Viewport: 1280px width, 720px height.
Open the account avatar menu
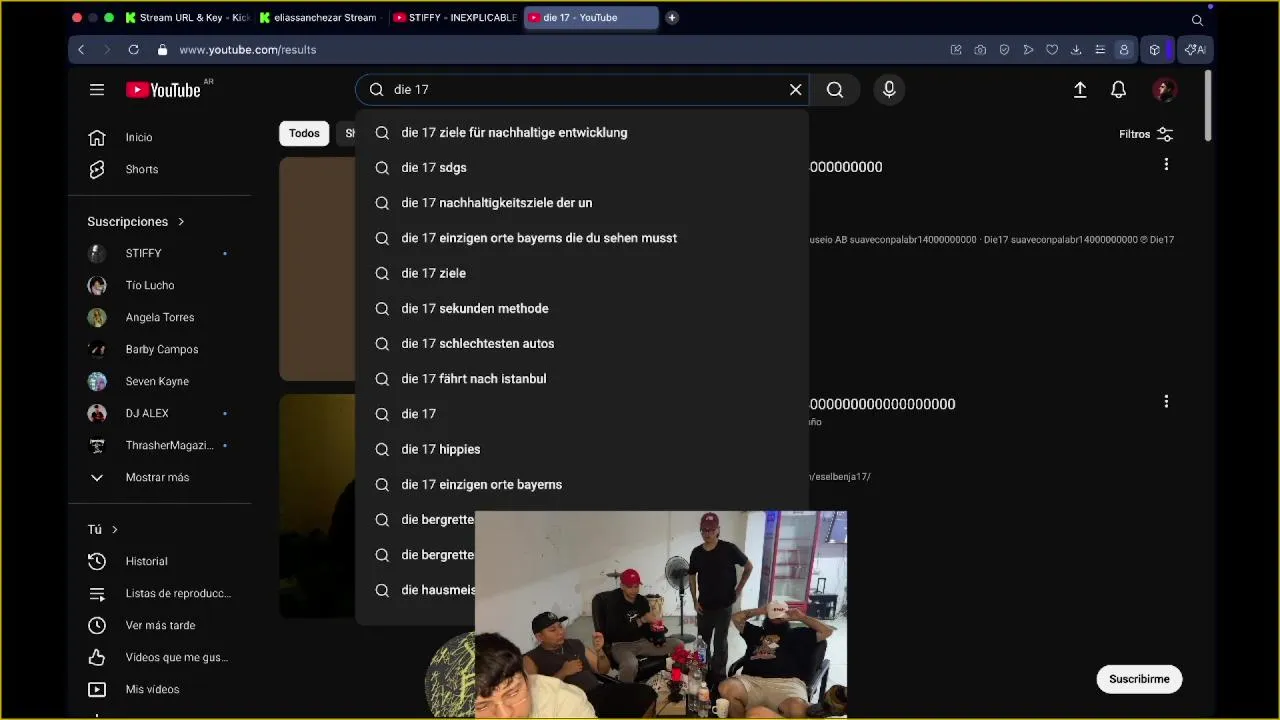coord(1164,90)
